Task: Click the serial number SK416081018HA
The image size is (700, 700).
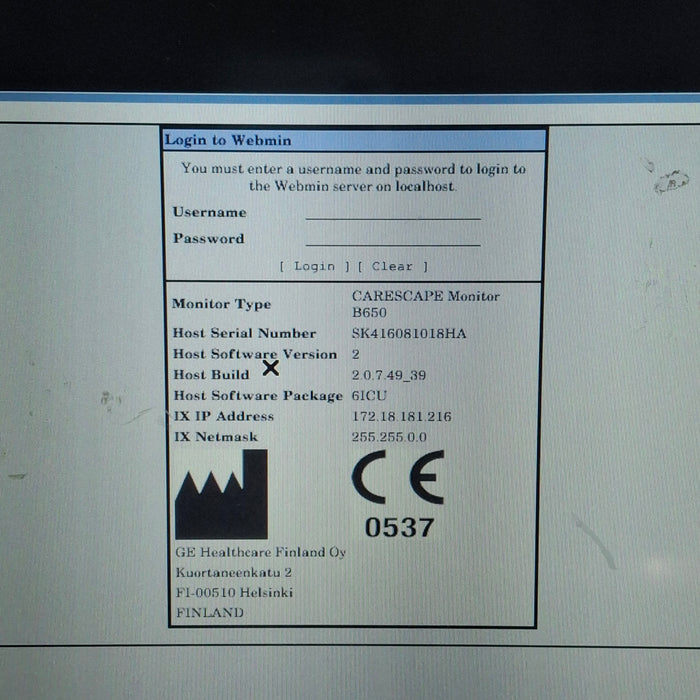Action: click(x=408, y=333)
